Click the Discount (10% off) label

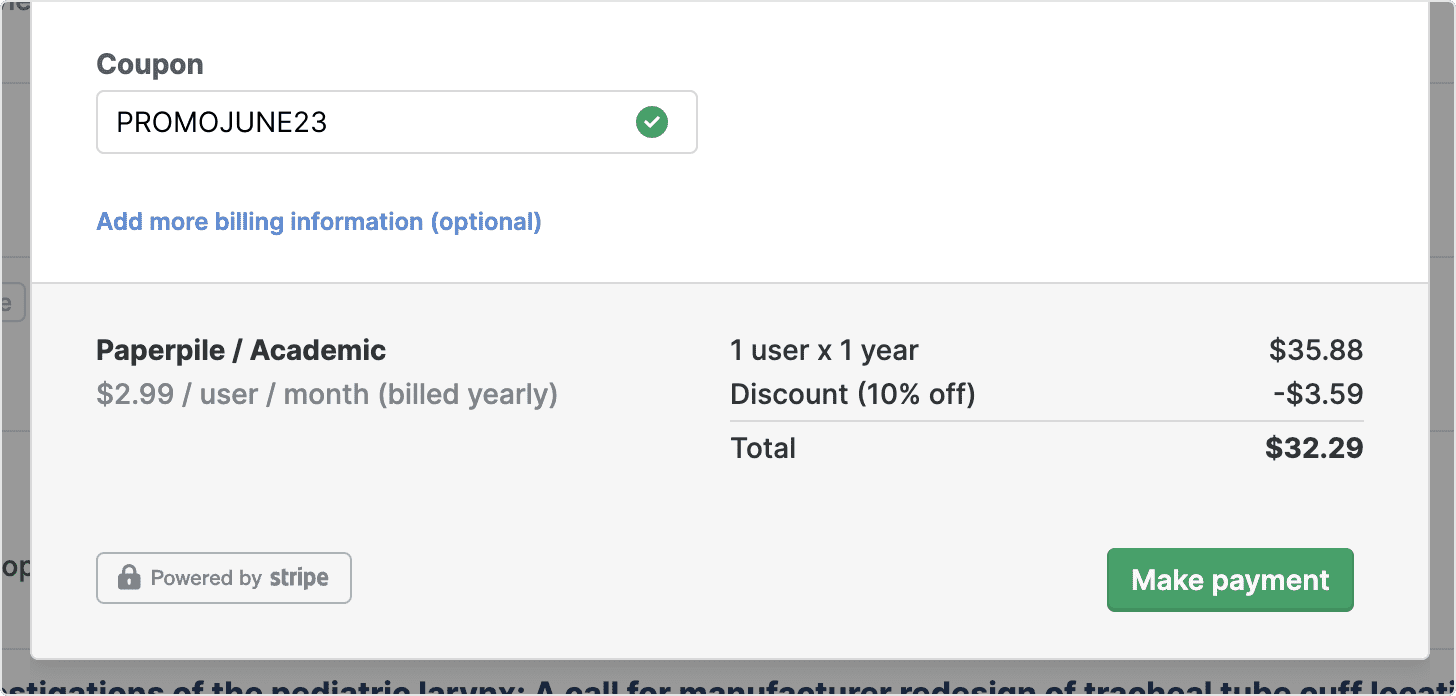[852, 394]
